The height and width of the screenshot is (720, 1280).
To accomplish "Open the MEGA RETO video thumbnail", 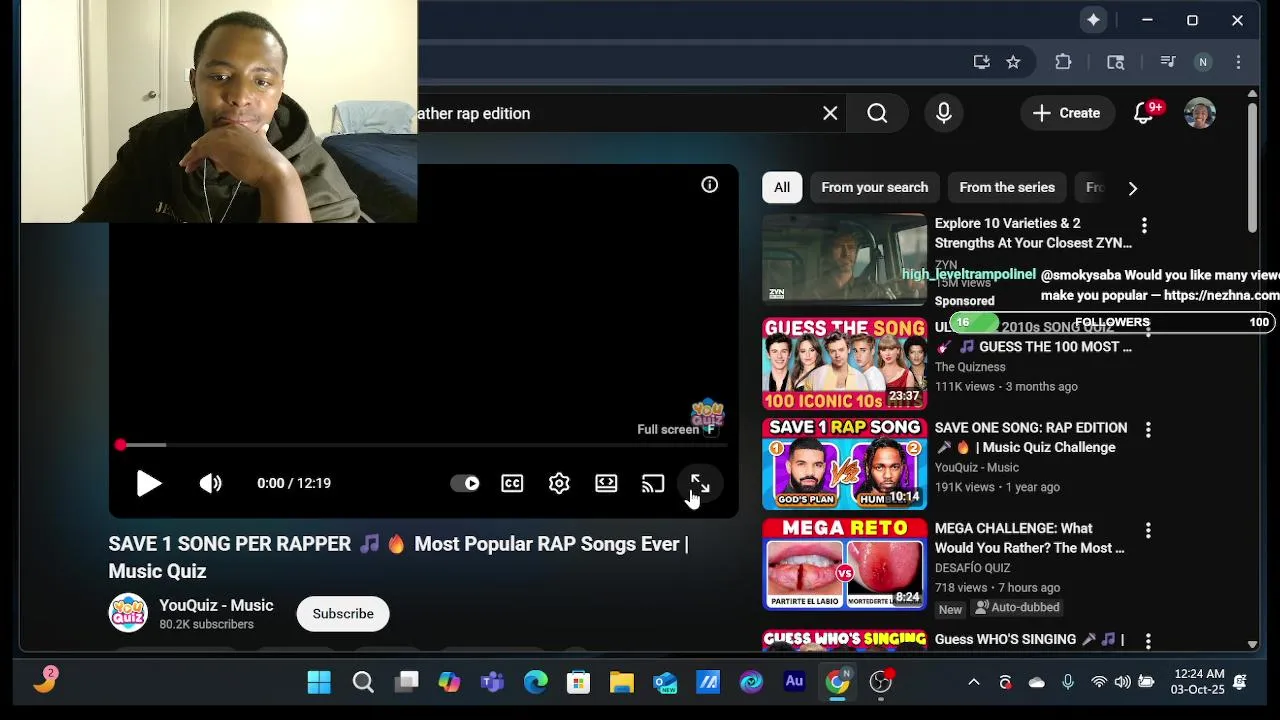I will click(845, 564).
